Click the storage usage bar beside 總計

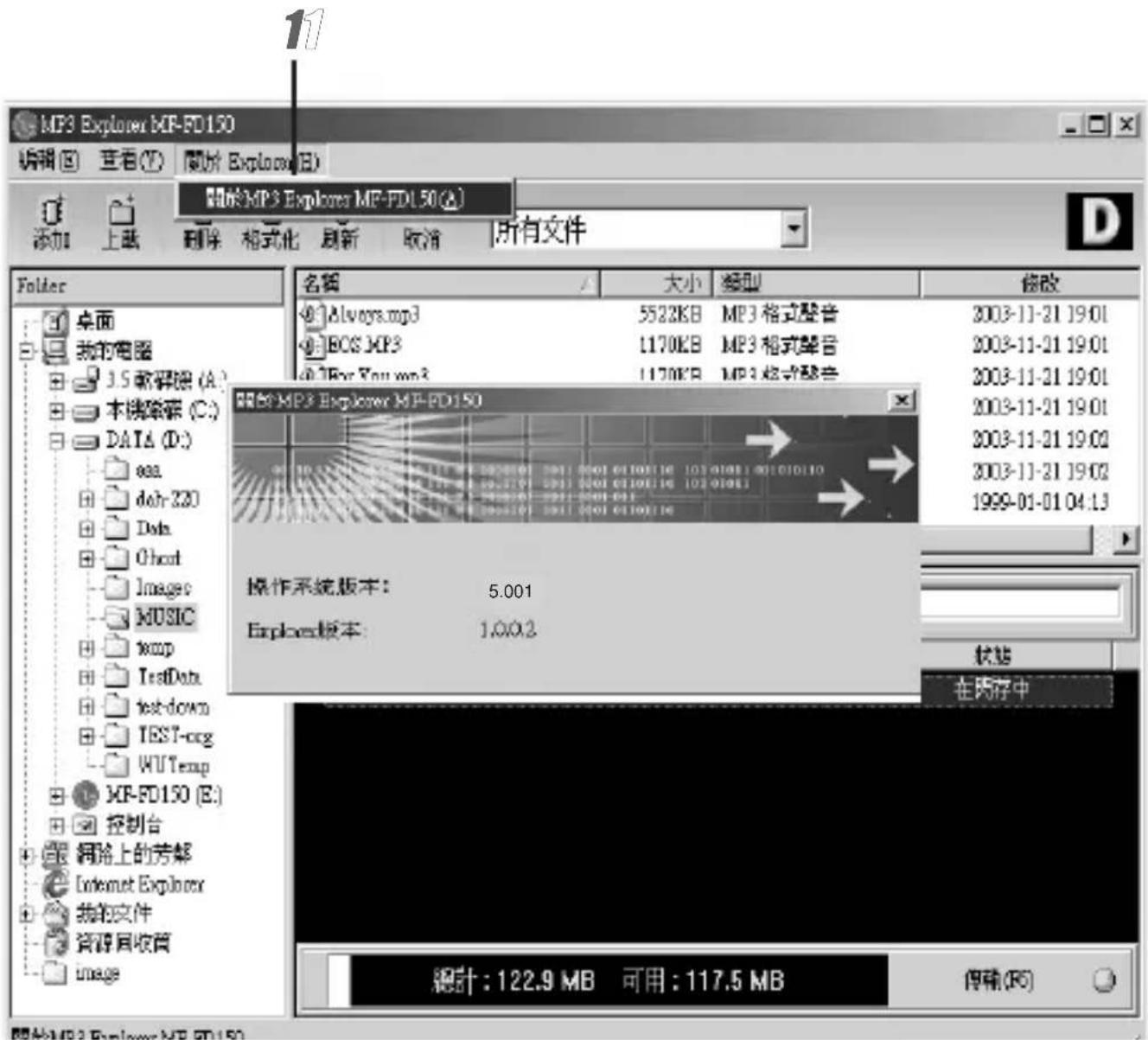click(339, 980)
